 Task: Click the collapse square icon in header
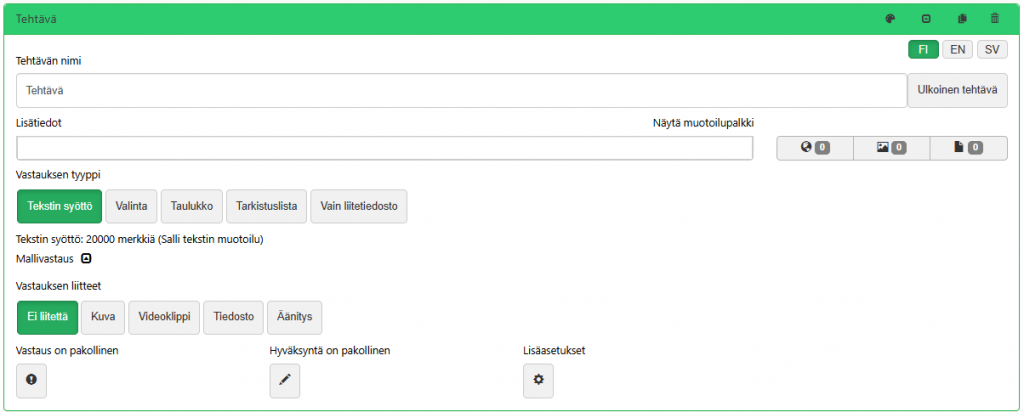coord(926,18)
